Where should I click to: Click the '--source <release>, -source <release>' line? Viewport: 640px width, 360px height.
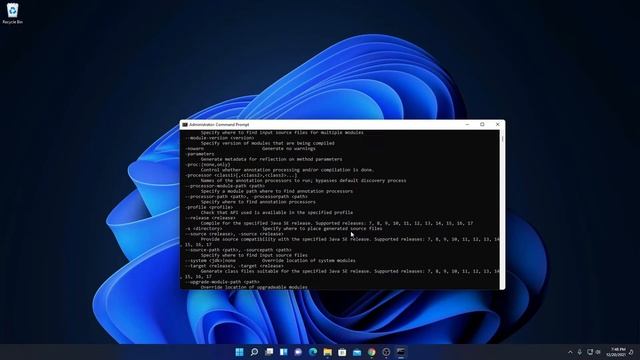pyautogui.click(x=234, y=234)
